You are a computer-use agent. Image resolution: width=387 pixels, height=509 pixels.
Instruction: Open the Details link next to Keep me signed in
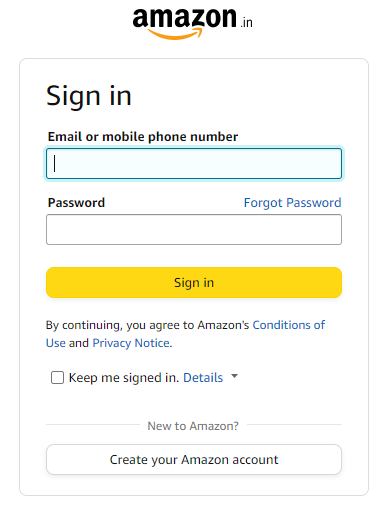[x=203, y=378]
